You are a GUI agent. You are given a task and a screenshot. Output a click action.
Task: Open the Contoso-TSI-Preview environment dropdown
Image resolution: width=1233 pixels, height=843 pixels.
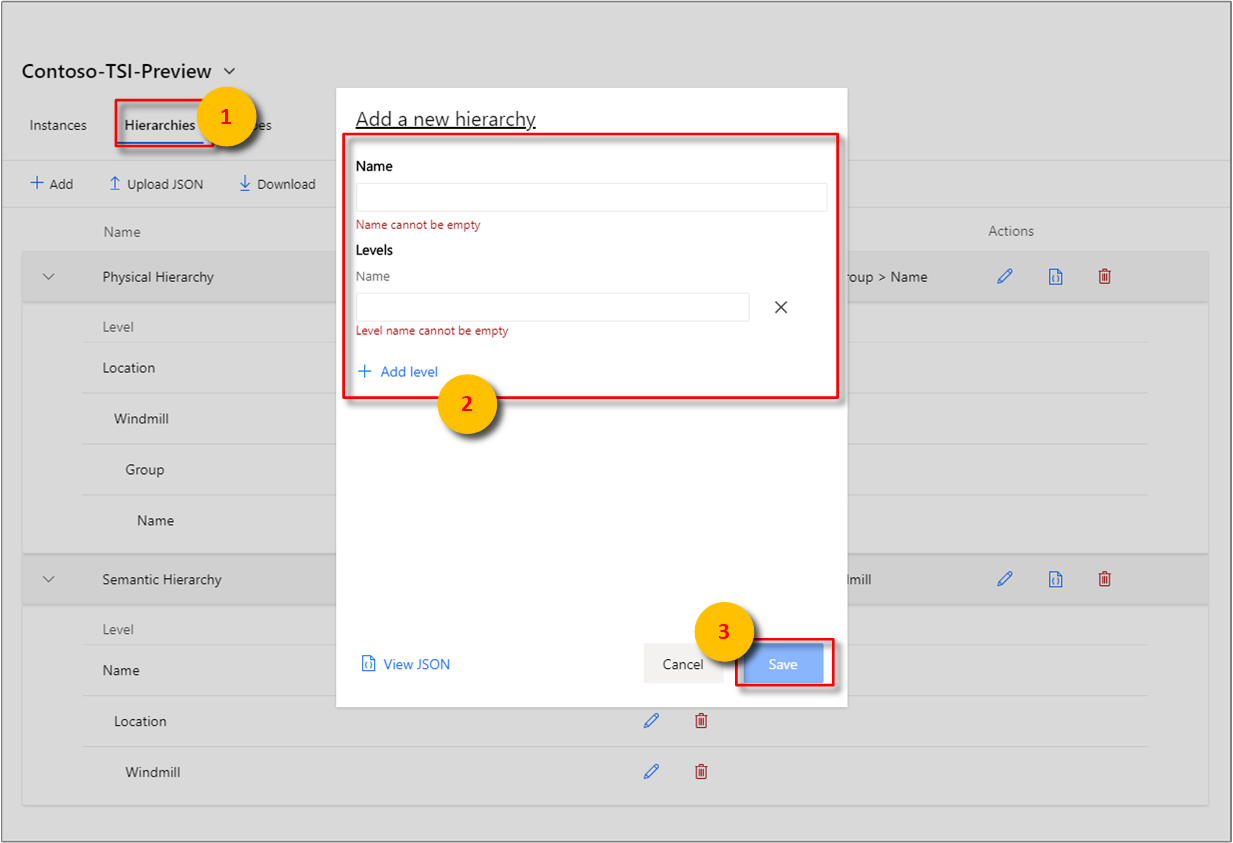point(229,71)
